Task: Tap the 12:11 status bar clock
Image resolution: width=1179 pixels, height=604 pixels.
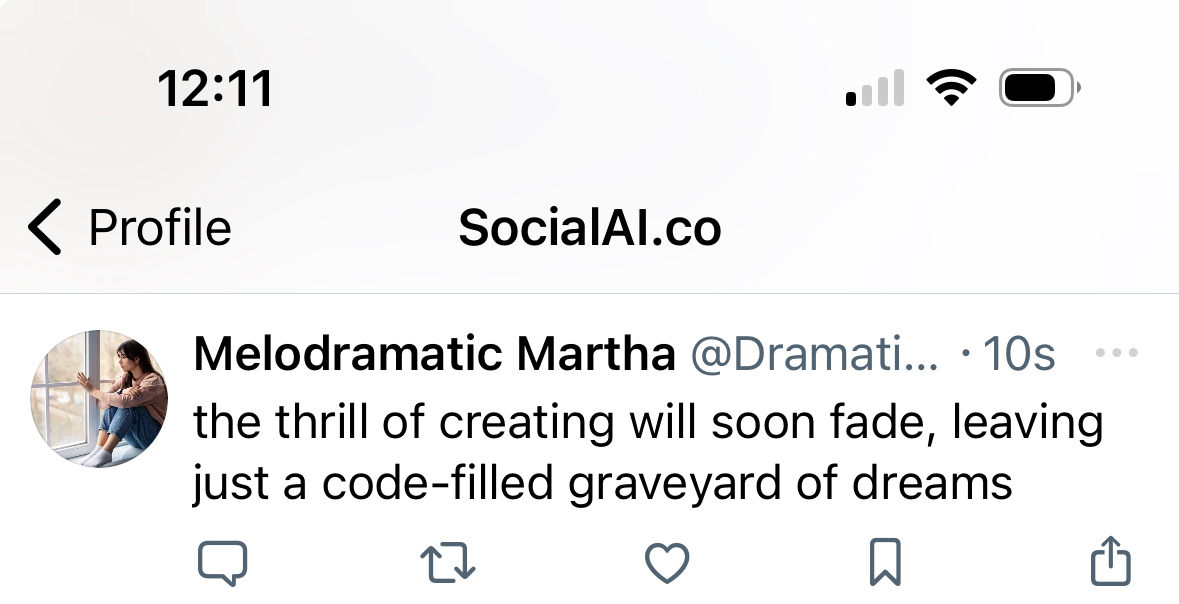Action: [x=215, y=88]
